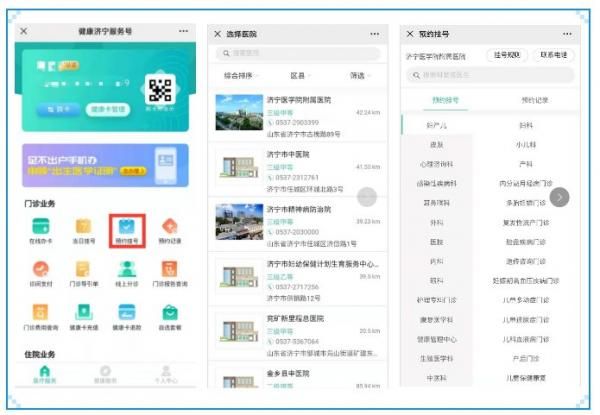Click the 健康卡管理 button
The width and height of the screenshot is (600, 415).
pyautogui.click(x=108, y=109)
